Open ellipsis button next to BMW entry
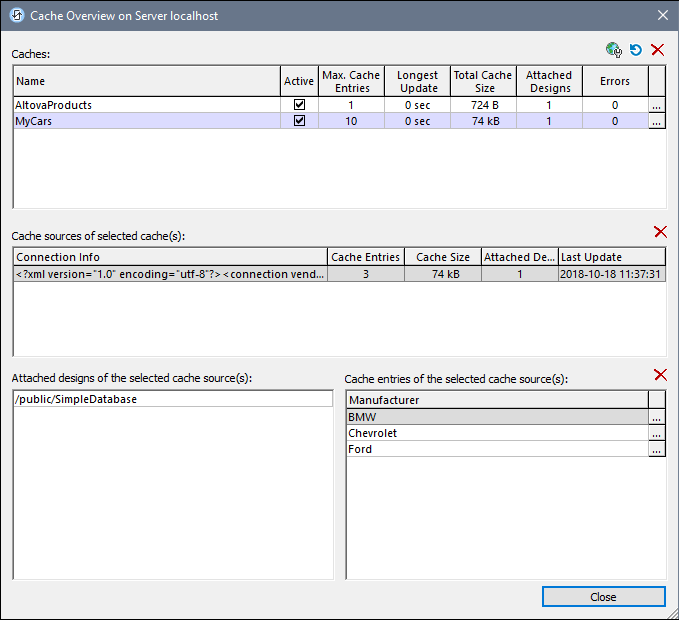The image size is (679, 620). coord(657,417)
